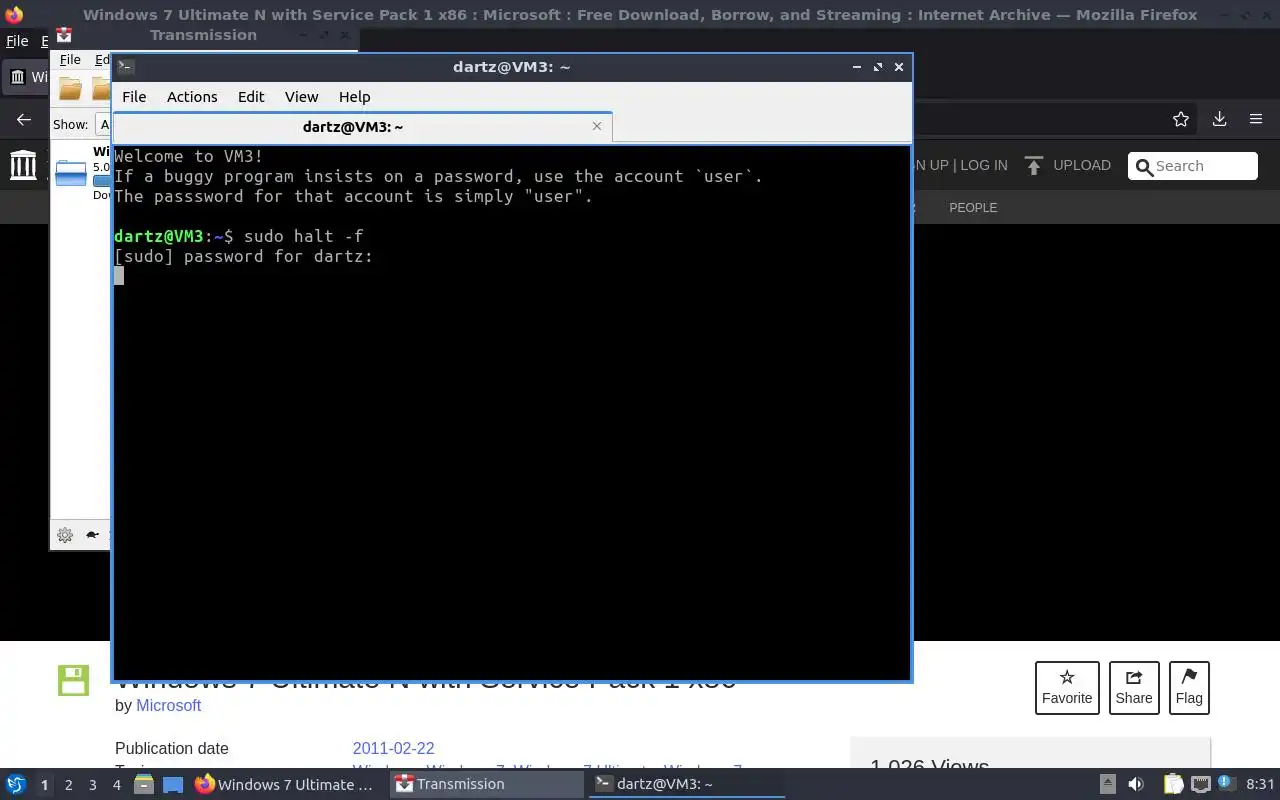Open the terminal Edit menu

pyautogui.click(x=251, y=97)
